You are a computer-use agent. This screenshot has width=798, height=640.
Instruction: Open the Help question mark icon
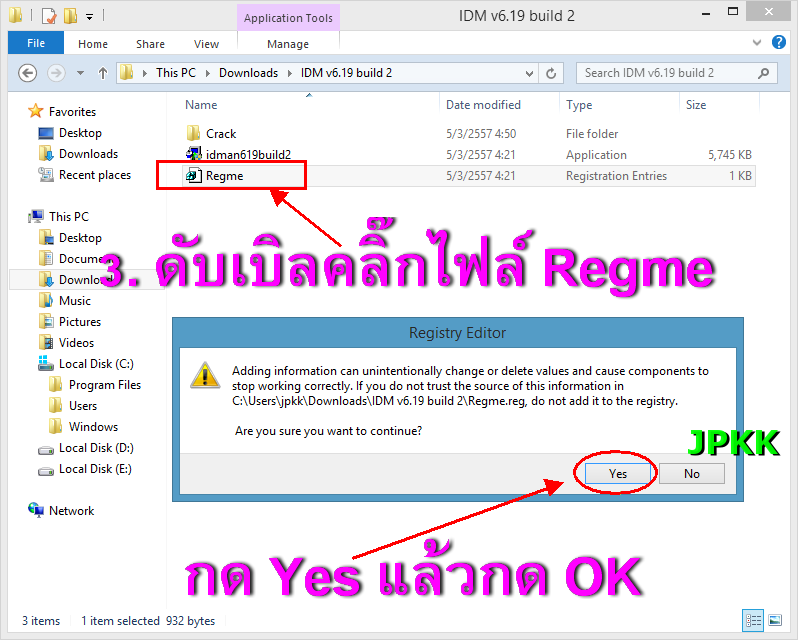point(779,42)
